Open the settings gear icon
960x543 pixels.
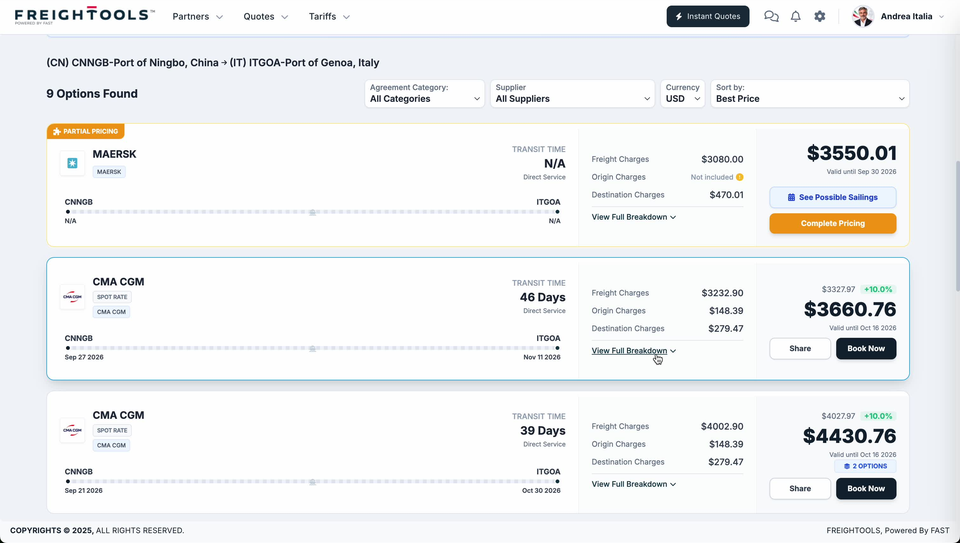coord(820,17)
